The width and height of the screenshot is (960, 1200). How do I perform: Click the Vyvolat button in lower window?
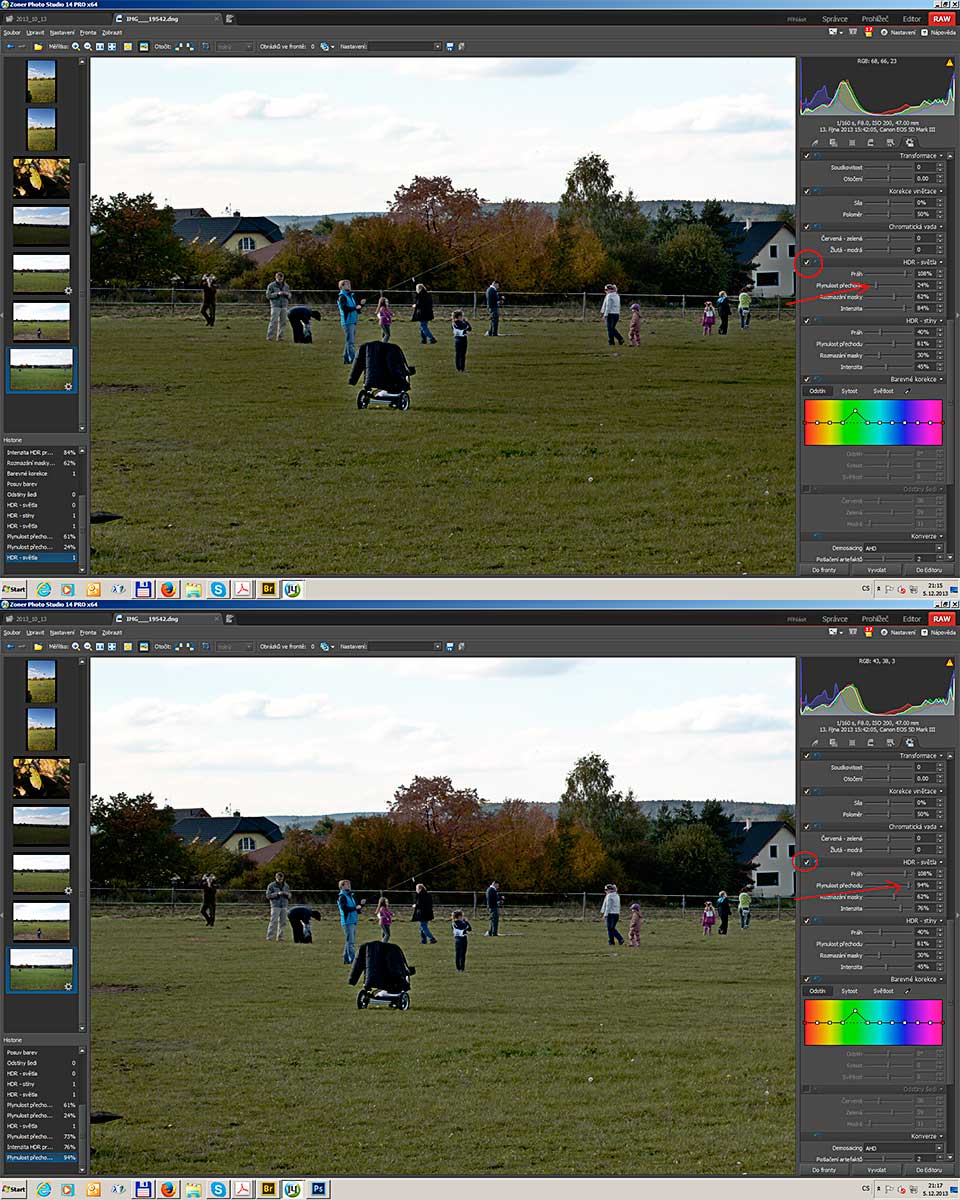tap(876, 1169)
